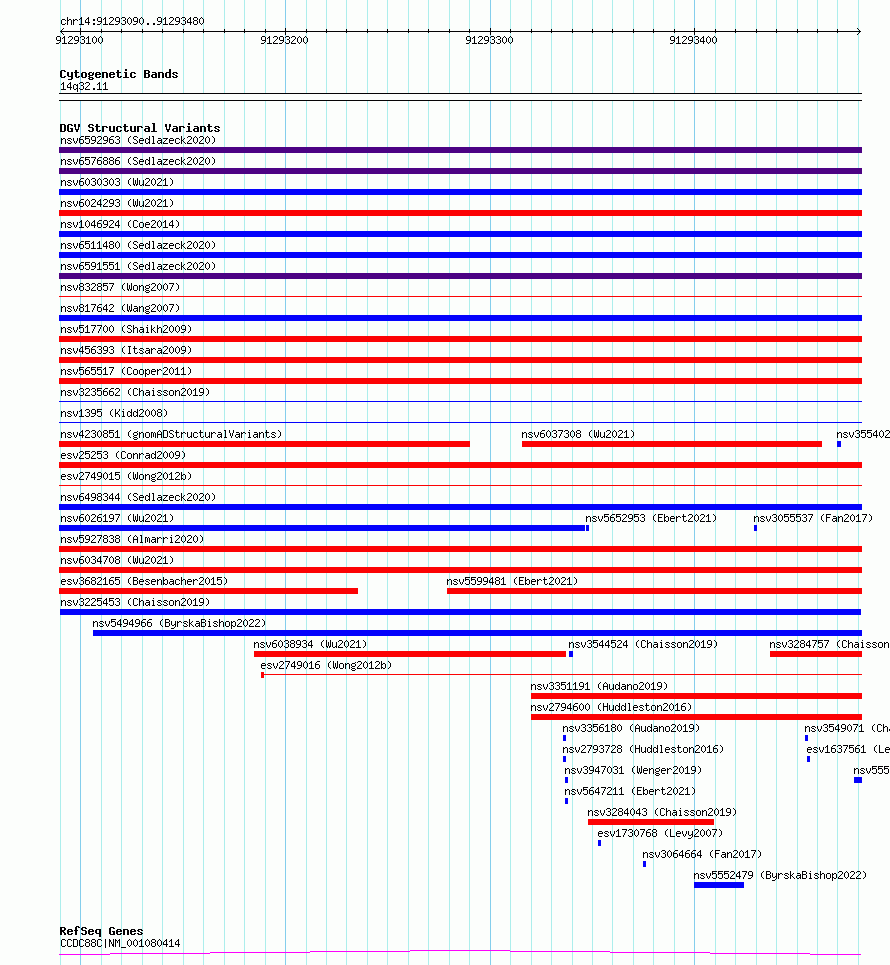
Task: Click the nsv6034708 (Wu2021) label
Action: [117, 560]
